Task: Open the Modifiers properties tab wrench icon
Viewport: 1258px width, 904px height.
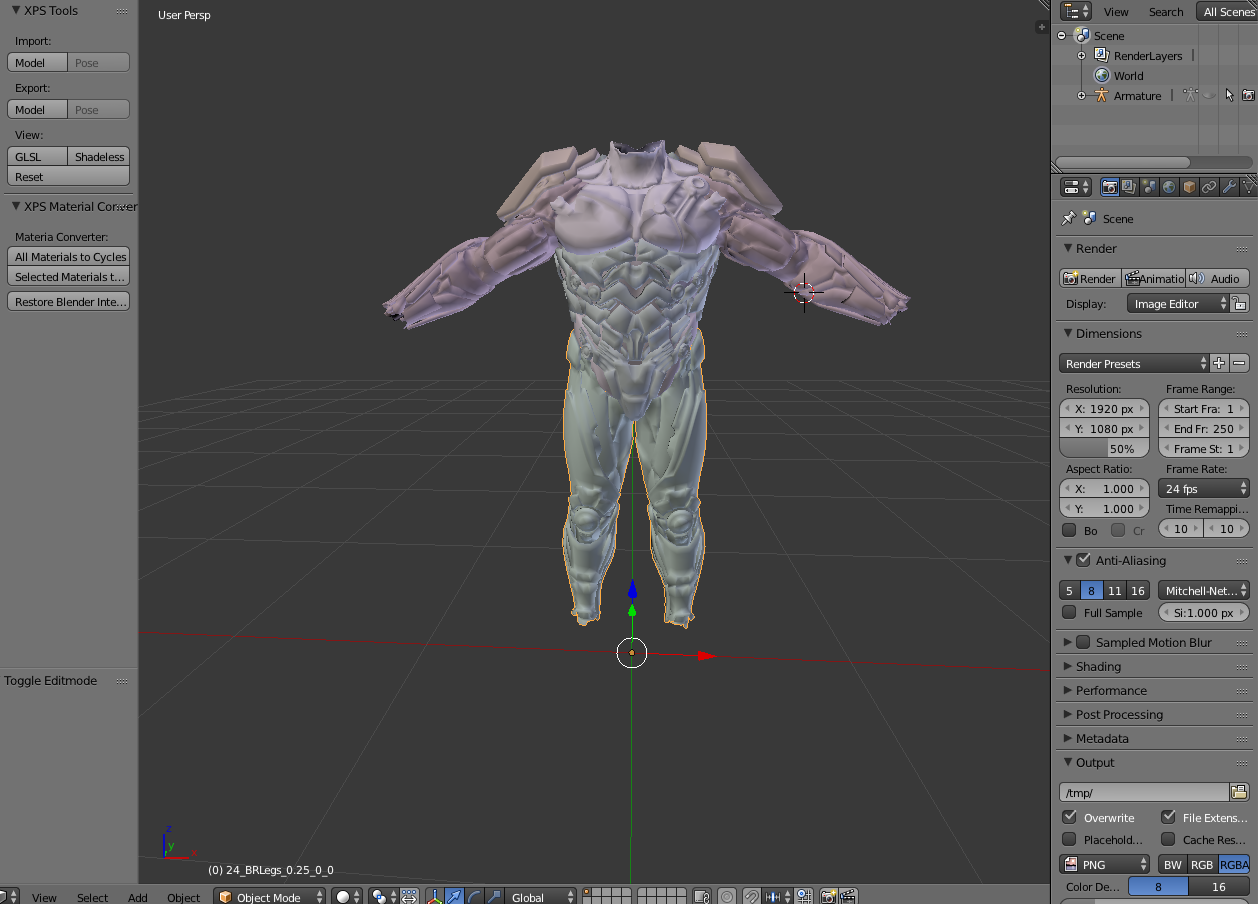Action: pyautogui.click(x=1229, y=187)
